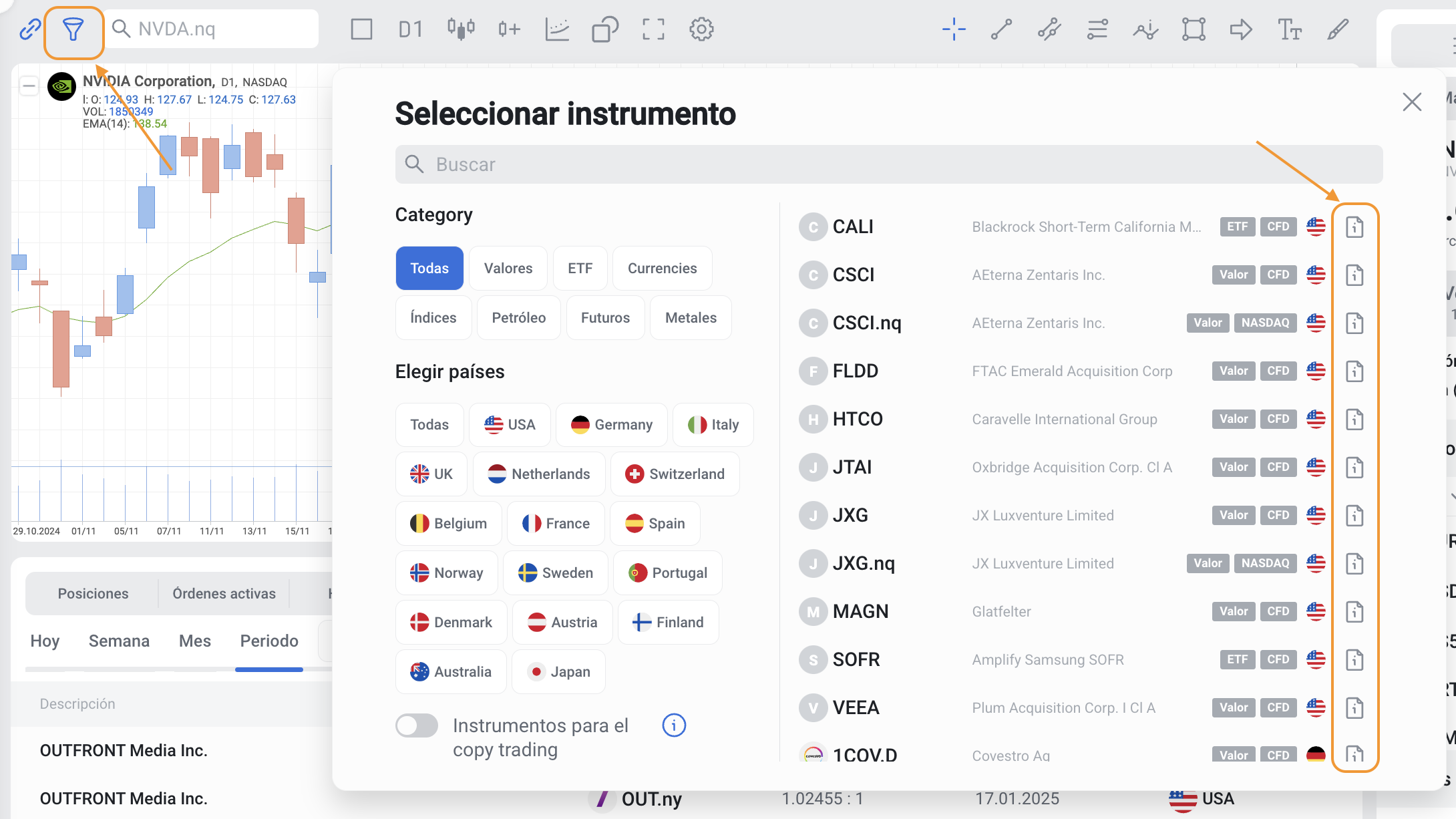
Task: Enable the ETF category filter
Action: click(580, 269)
